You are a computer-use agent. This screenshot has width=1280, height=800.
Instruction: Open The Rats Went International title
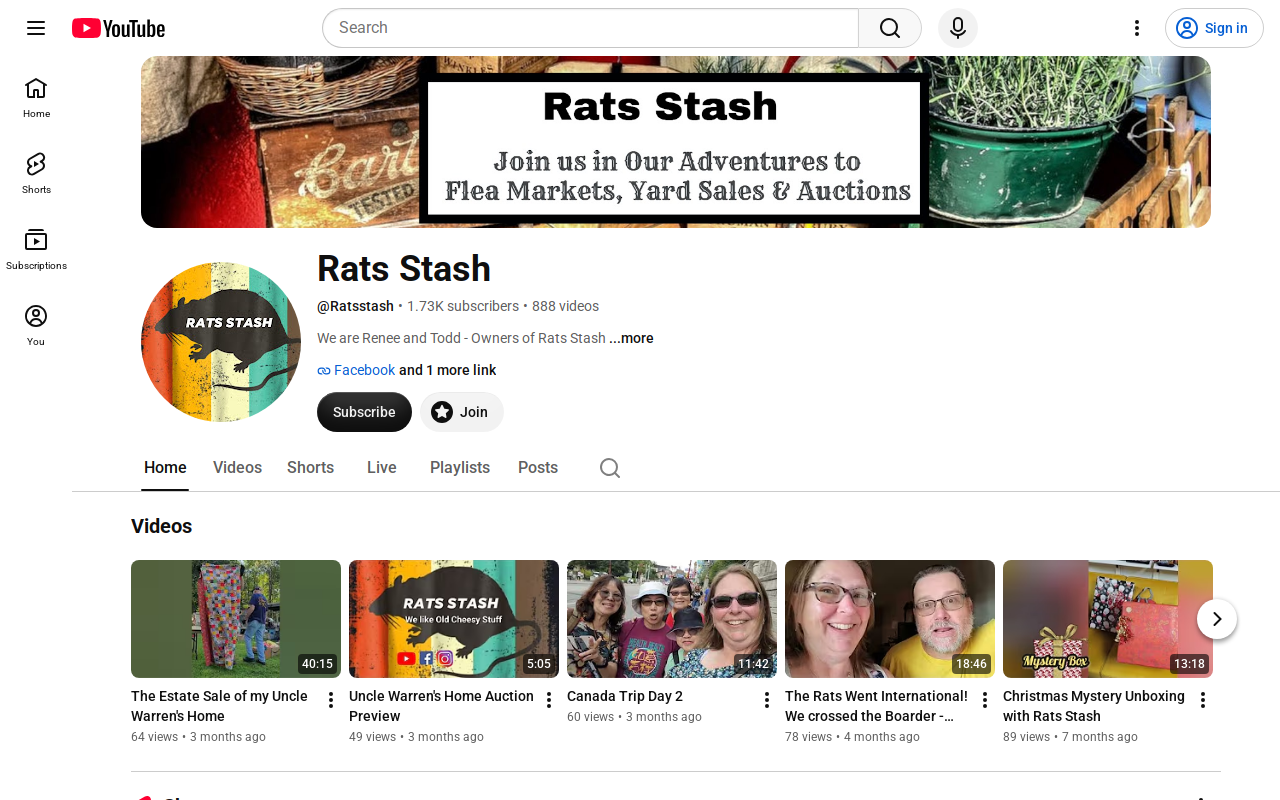pos(876,706)
